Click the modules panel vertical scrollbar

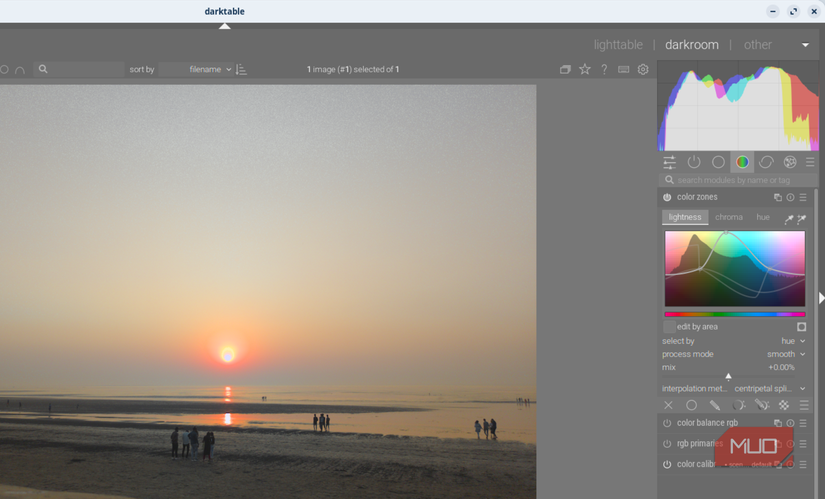point(817,342)
